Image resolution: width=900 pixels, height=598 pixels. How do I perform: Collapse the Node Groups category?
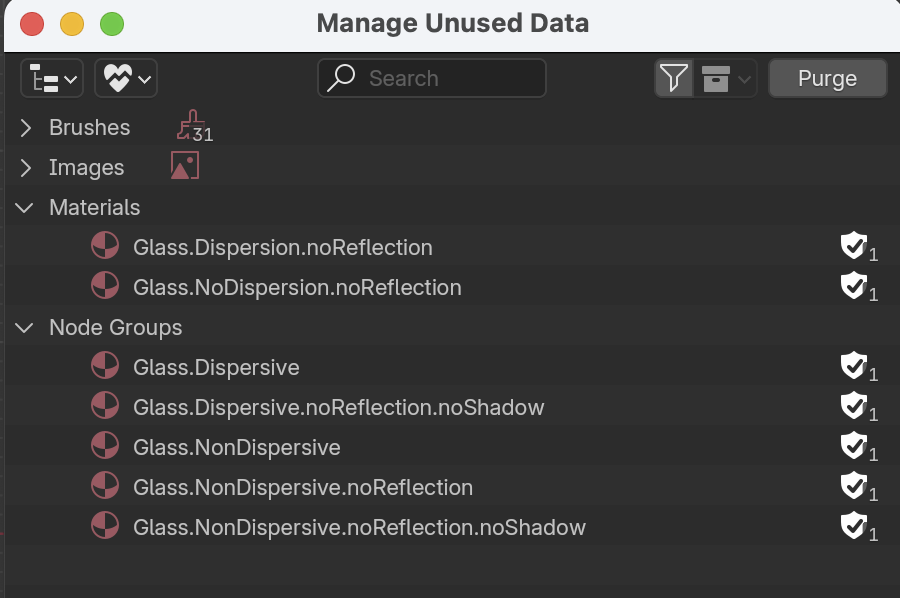tap(26, 327)
